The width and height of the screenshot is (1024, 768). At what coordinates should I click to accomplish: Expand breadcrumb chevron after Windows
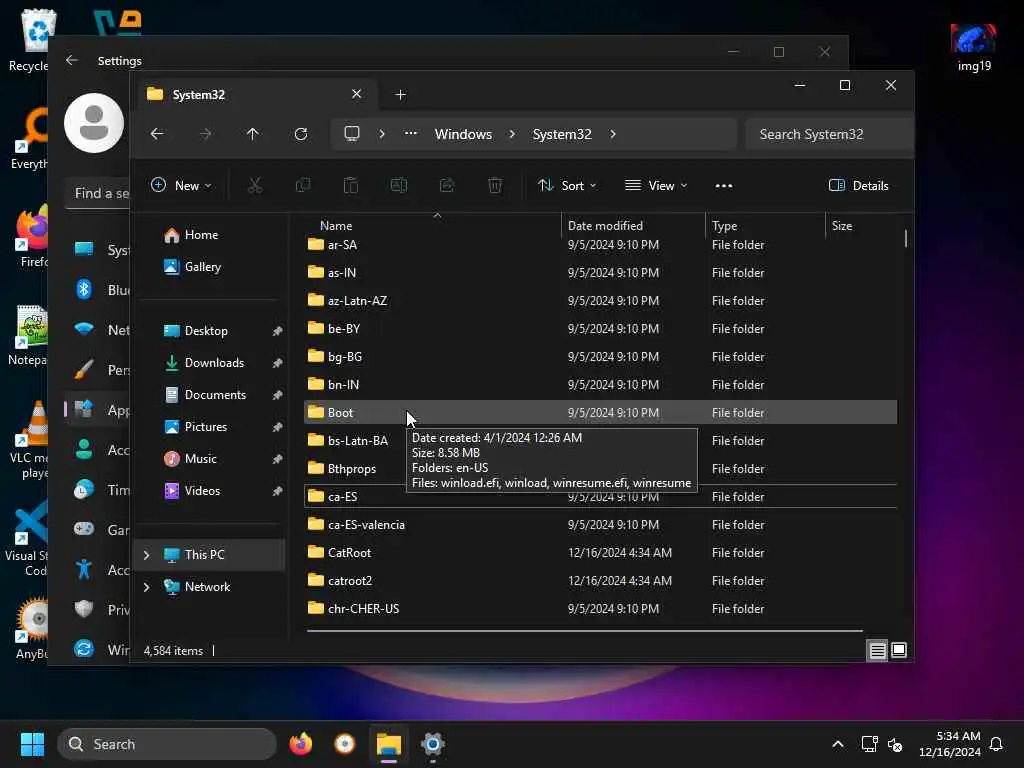pos(512,134)
